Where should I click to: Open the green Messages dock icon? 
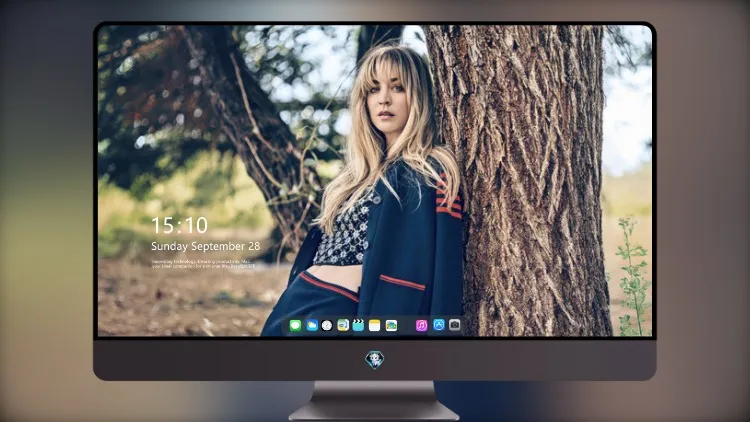click(295, 325)
